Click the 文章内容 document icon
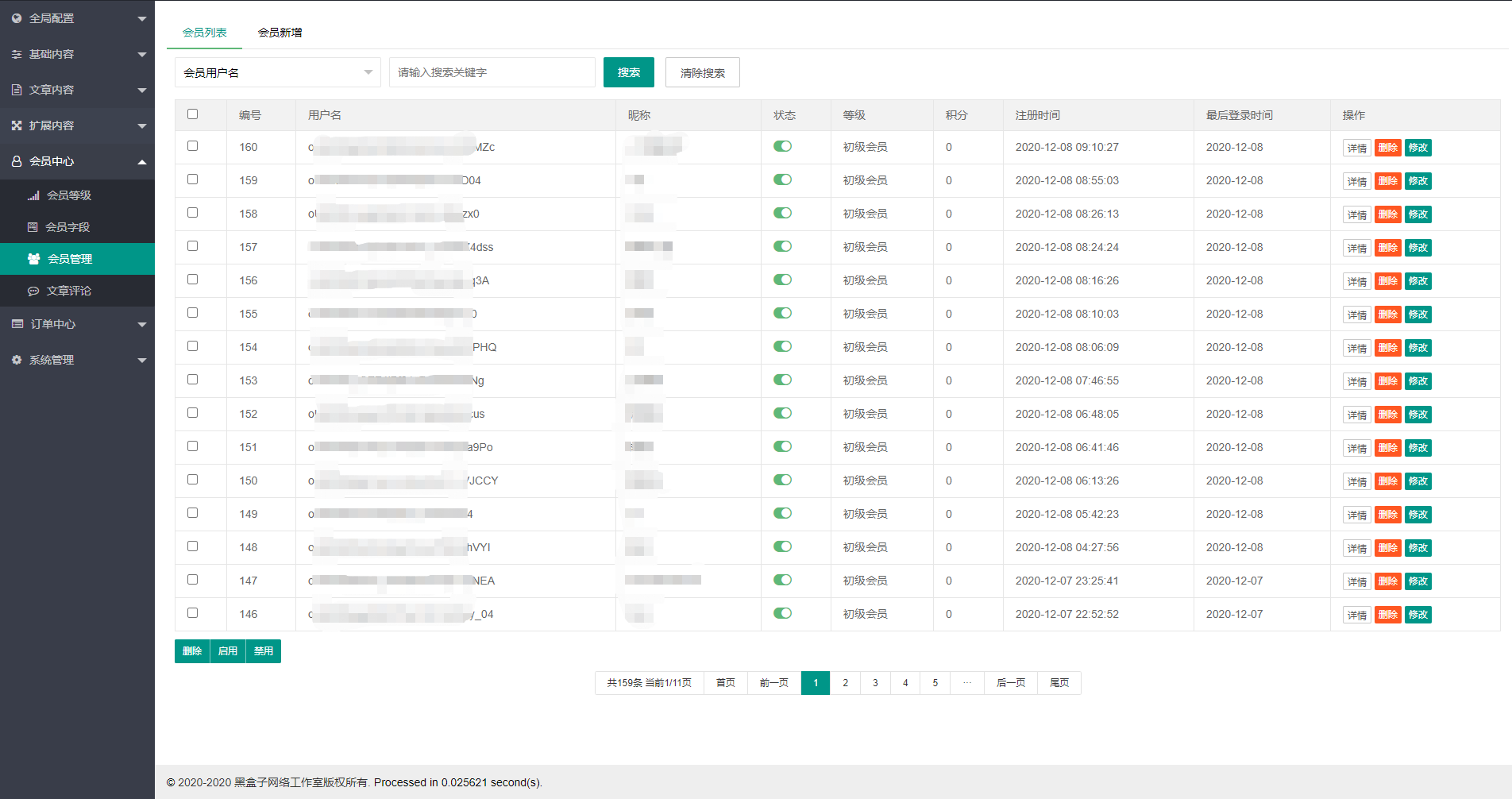1512x799 pixels. (17, 90)
